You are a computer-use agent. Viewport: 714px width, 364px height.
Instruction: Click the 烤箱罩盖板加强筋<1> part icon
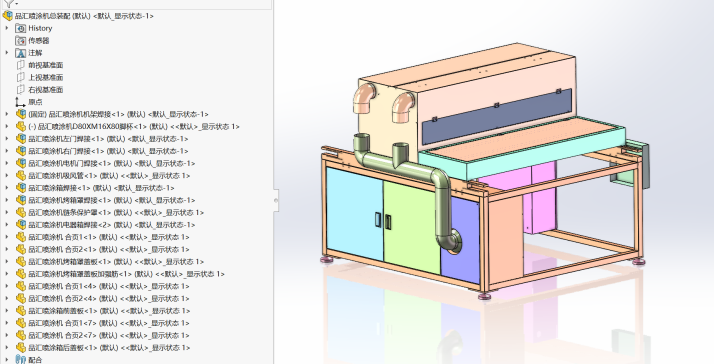[20, 274]
